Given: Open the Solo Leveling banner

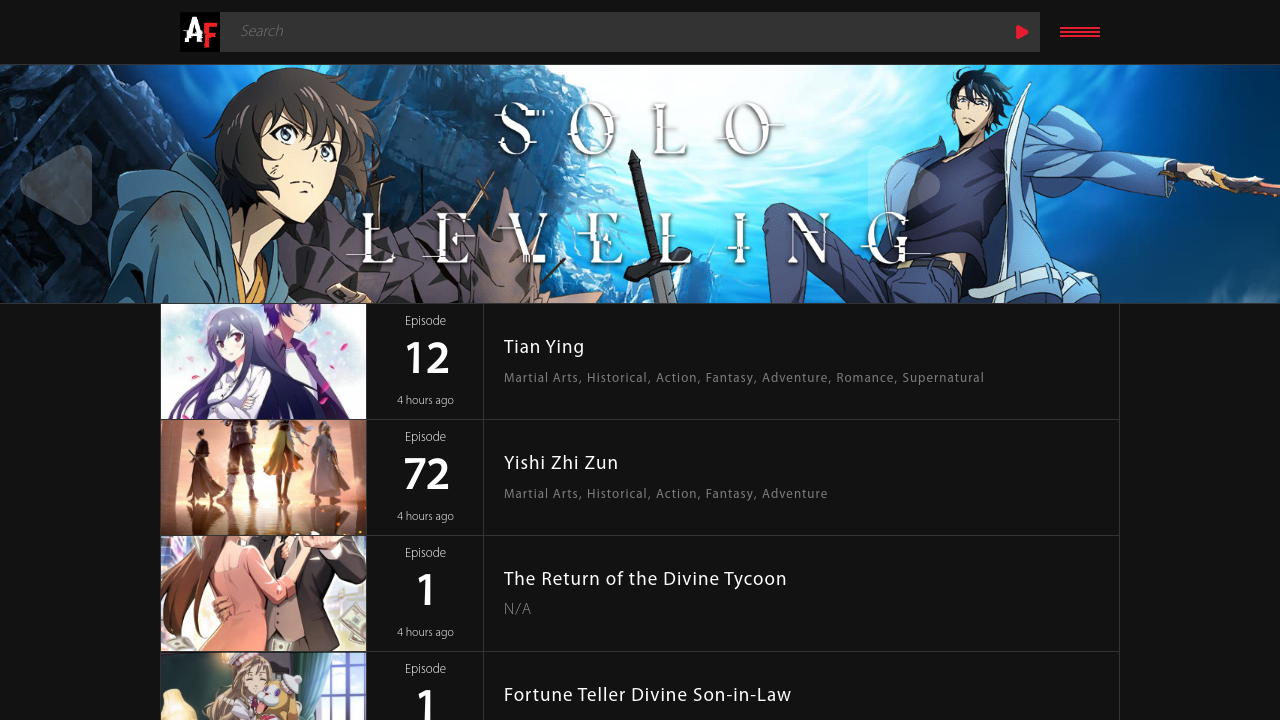Looking at the screenshot, I should [x=640, y=184].
